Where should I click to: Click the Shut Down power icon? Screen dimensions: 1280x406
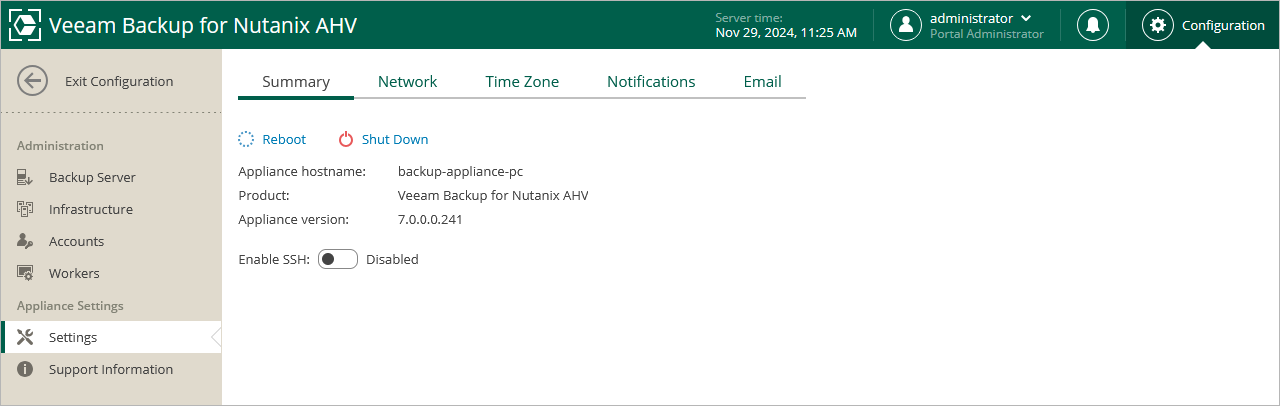(346, 139)
